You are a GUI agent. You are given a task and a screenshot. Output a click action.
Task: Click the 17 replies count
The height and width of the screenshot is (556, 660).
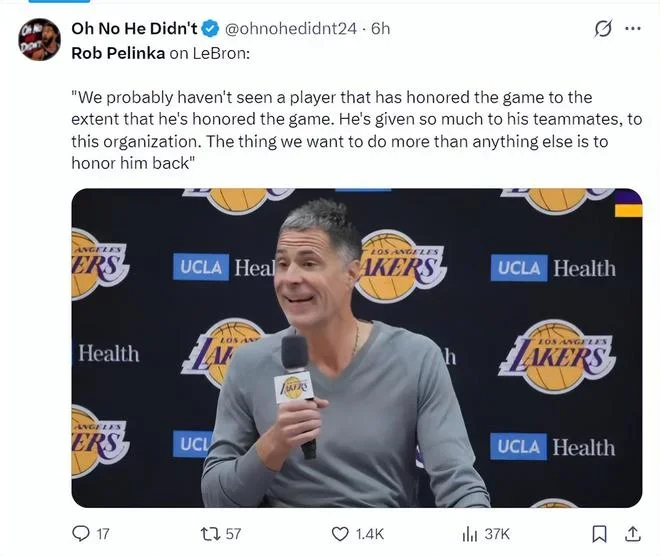103,534
